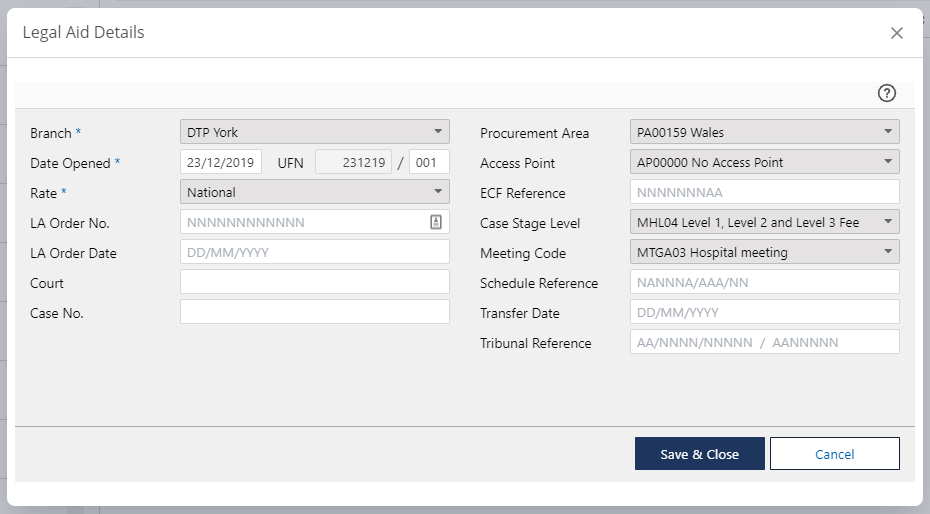Expand the Meeting Code dropdown
The height and width of the screenshot is (514, 930).
click(764, 252)
